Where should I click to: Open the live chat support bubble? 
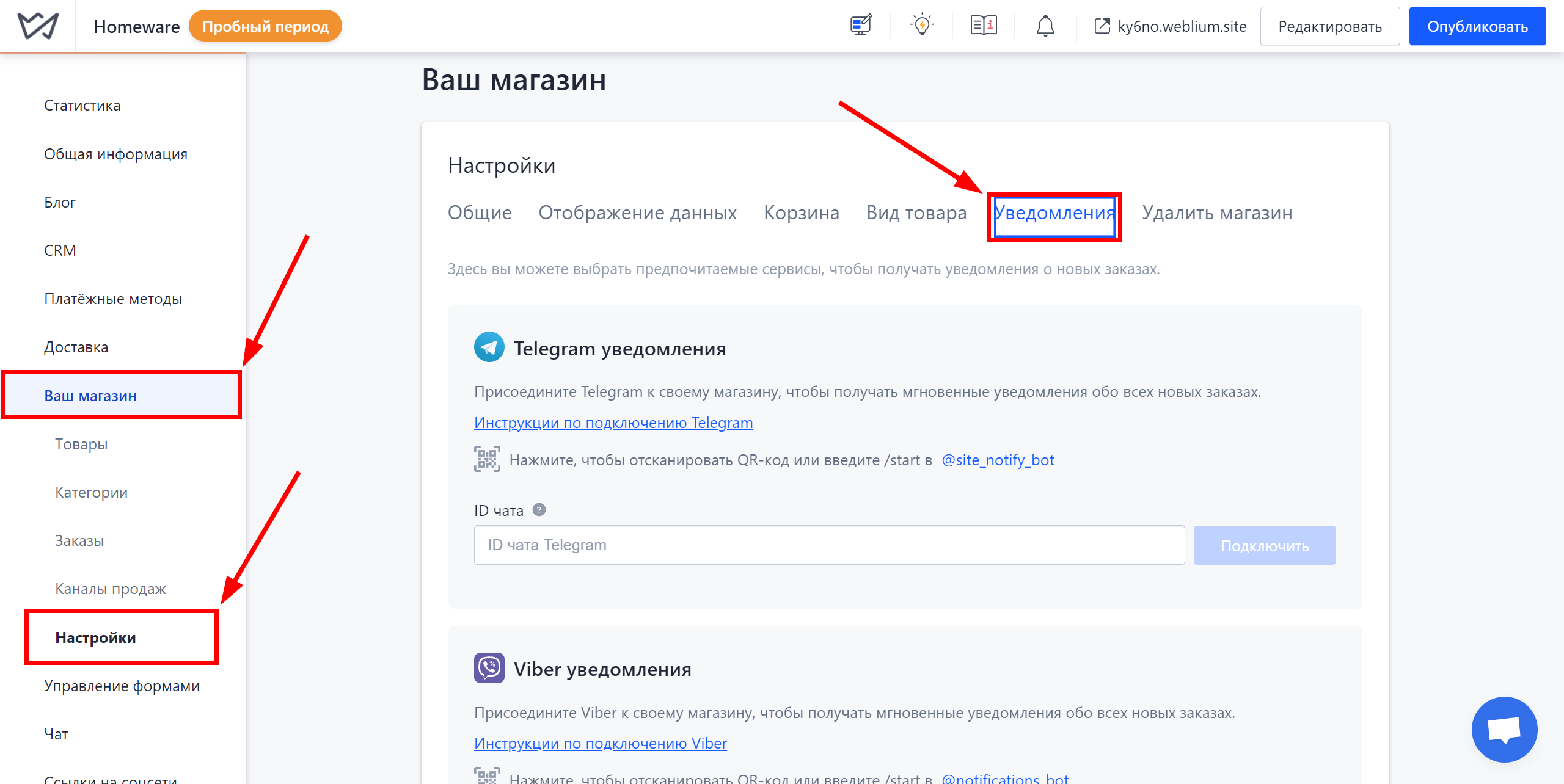coord(1504,729)
